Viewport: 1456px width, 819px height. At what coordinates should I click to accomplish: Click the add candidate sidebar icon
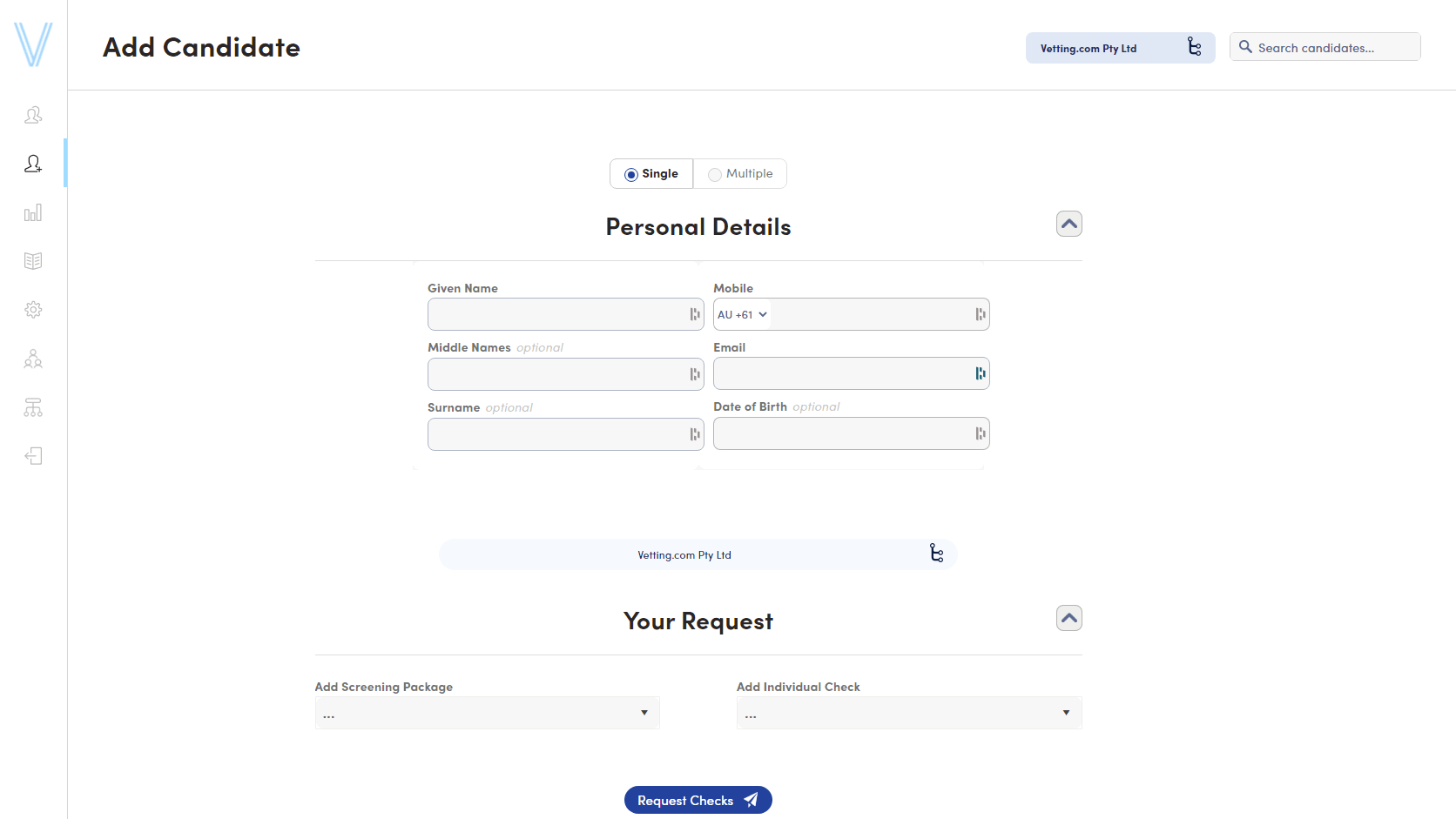(x=33, y=164)
